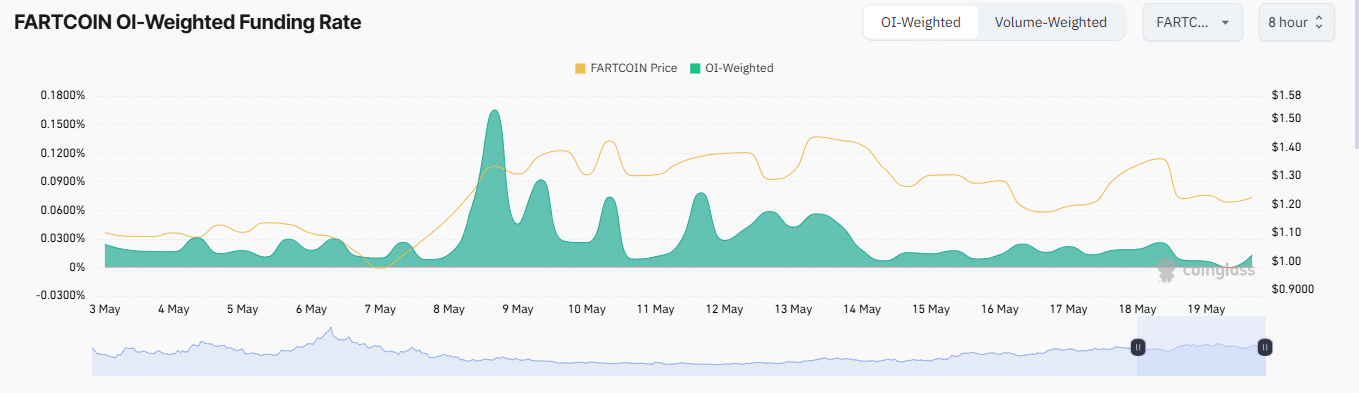The image size is (1359, 393).
Task: Click the $1.00 price axis label
Action: (1286, 261)
